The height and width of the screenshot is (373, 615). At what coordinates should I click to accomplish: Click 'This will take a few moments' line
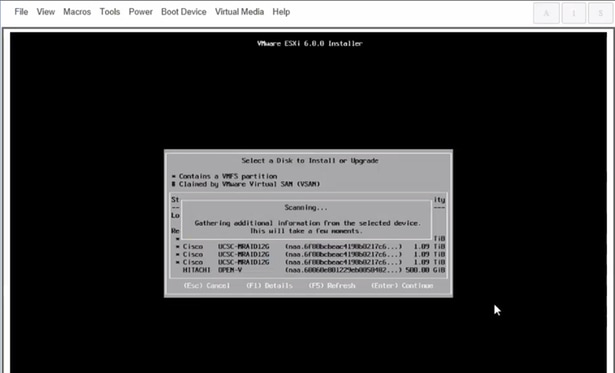(306, 231)
